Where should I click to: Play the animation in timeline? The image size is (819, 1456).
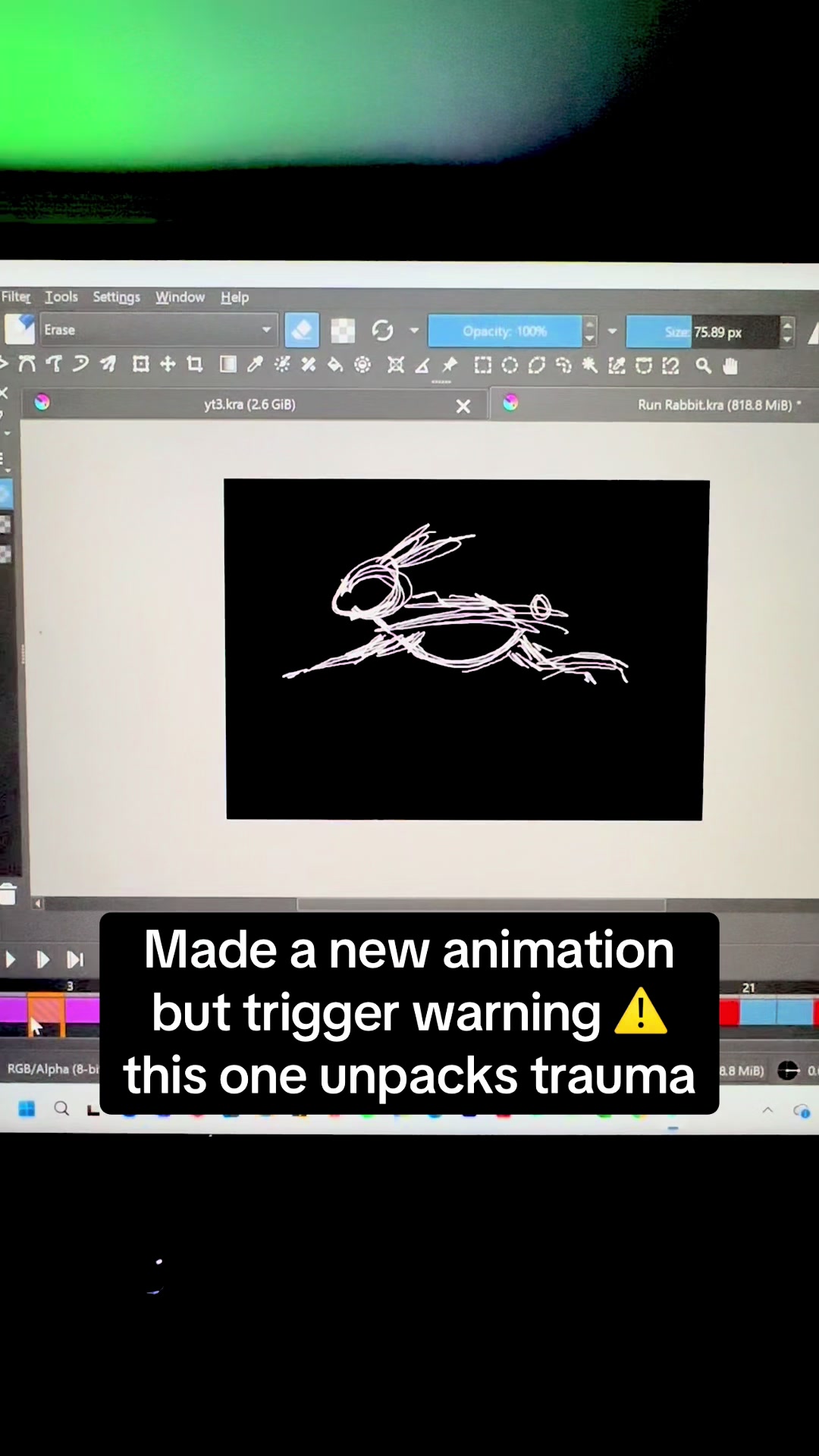[11, 959]
